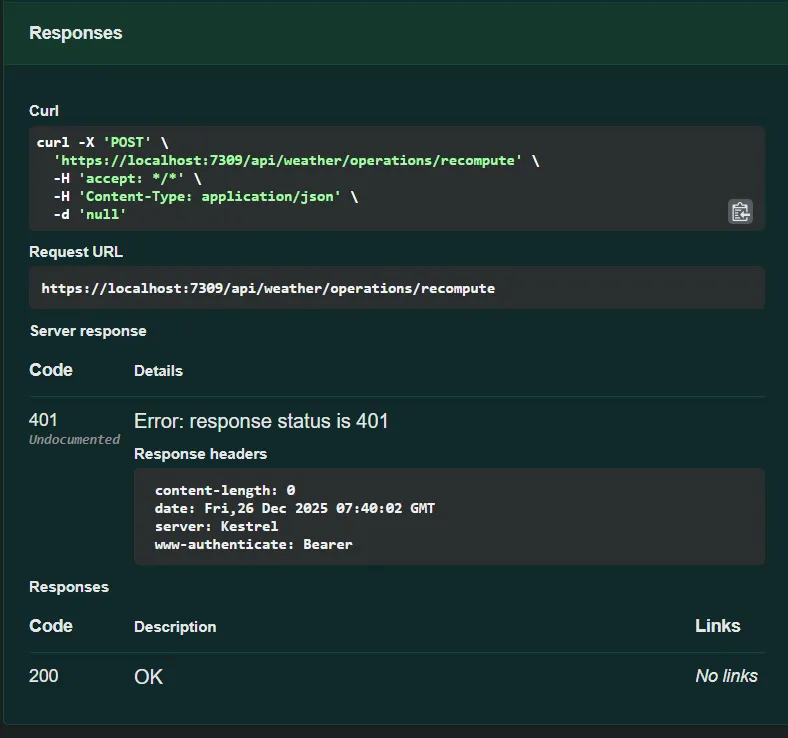Select the content-length: 0 header
The image size is (788, 738).
[x=225, y=490]
